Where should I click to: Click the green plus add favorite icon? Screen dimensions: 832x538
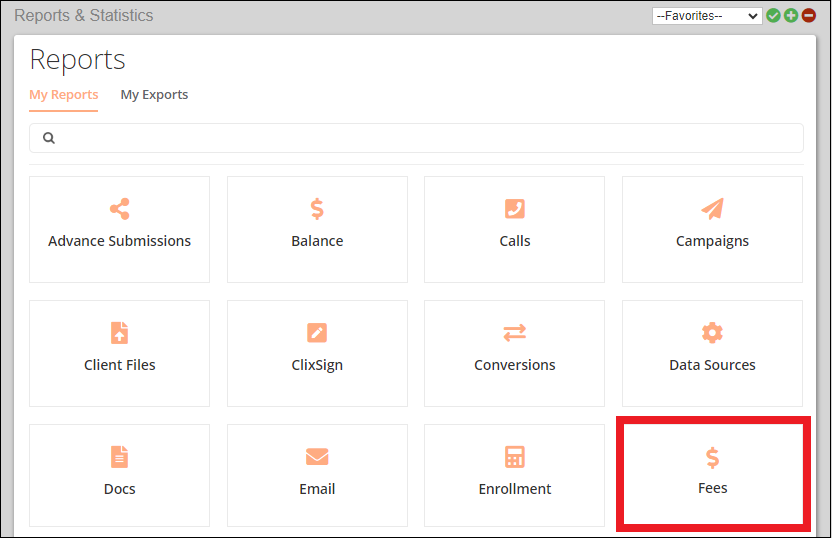tap(791, 15)
